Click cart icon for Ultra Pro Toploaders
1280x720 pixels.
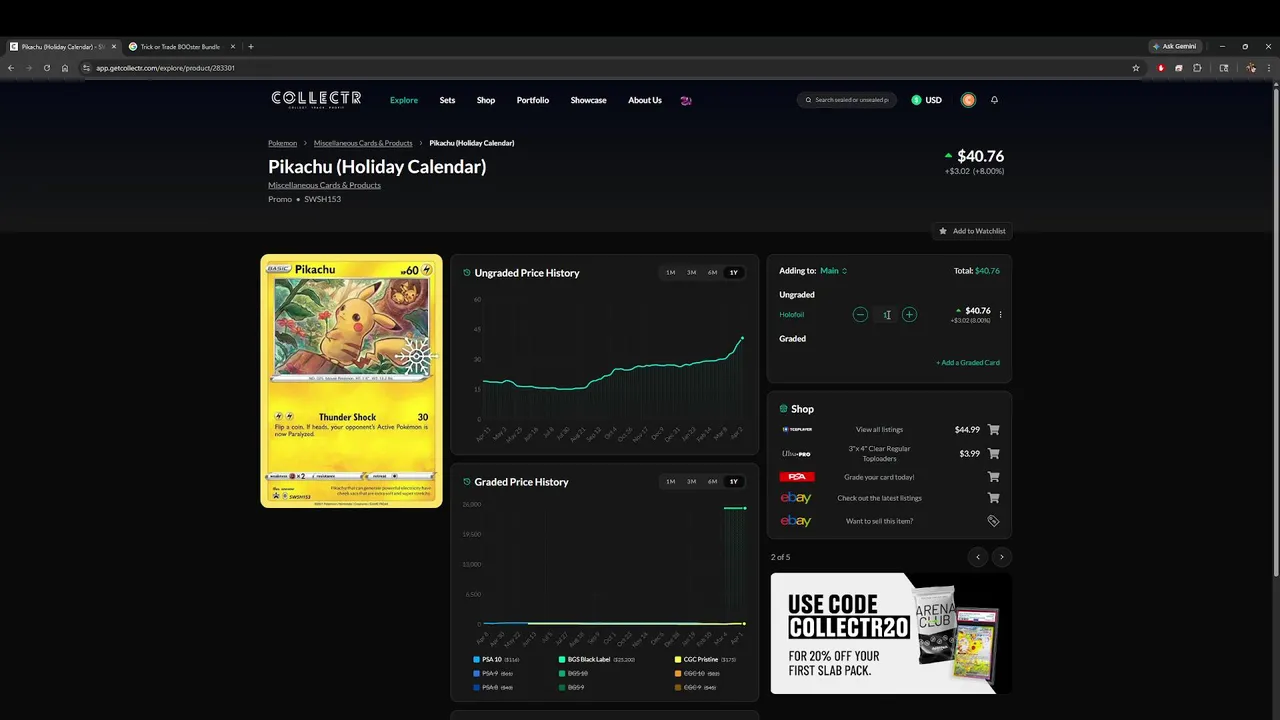(993, 453)
